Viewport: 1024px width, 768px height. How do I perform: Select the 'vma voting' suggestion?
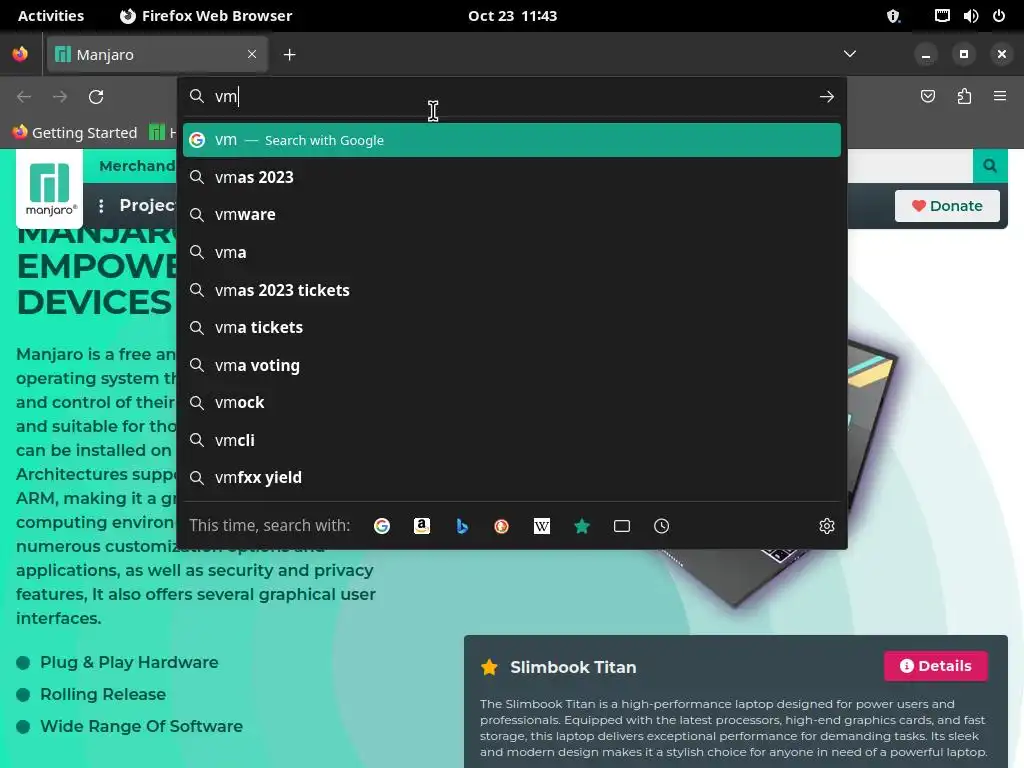pos(512,365)
